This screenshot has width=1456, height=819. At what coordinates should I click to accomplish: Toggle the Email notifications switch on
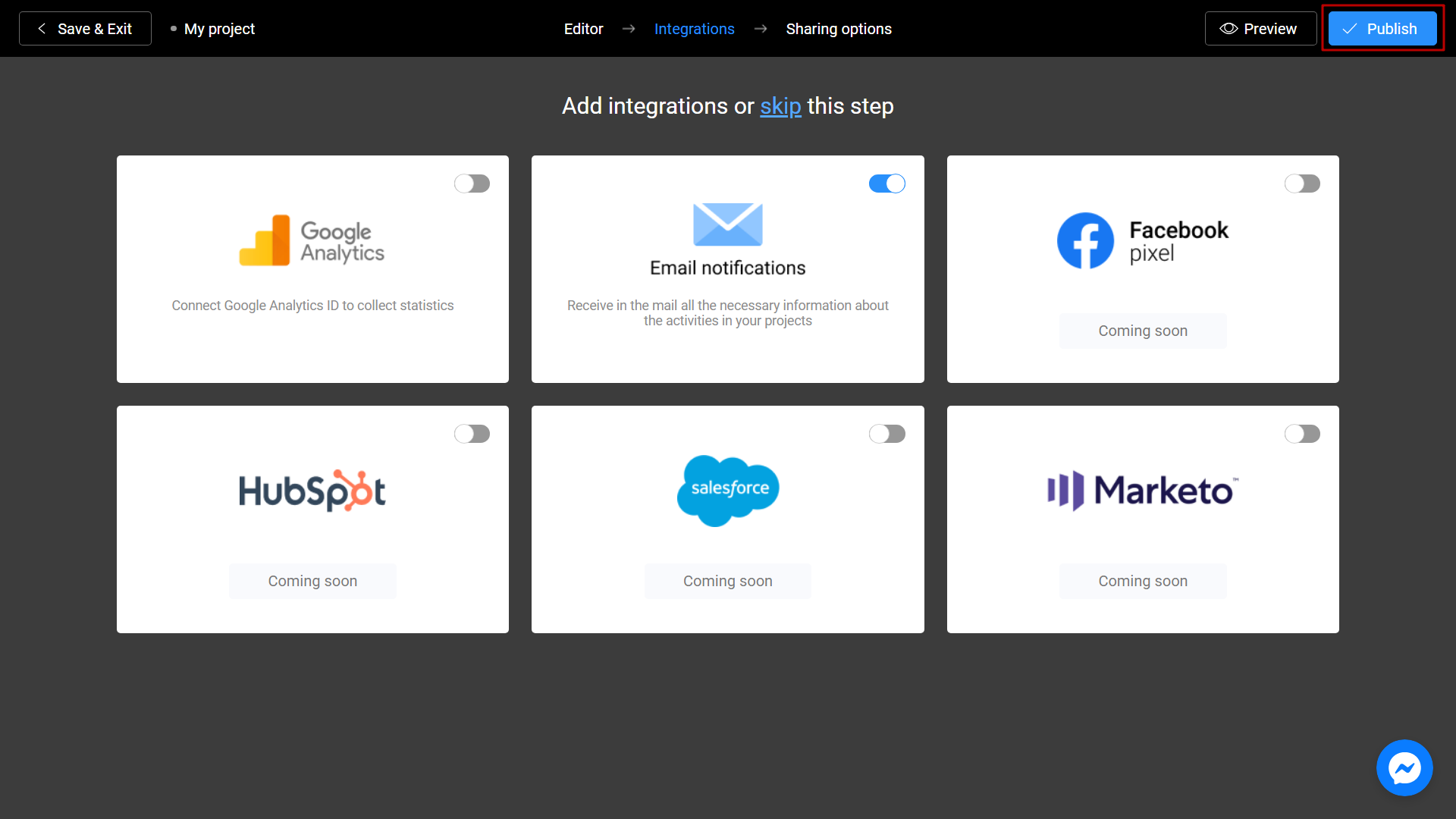[x=887, y=183]
